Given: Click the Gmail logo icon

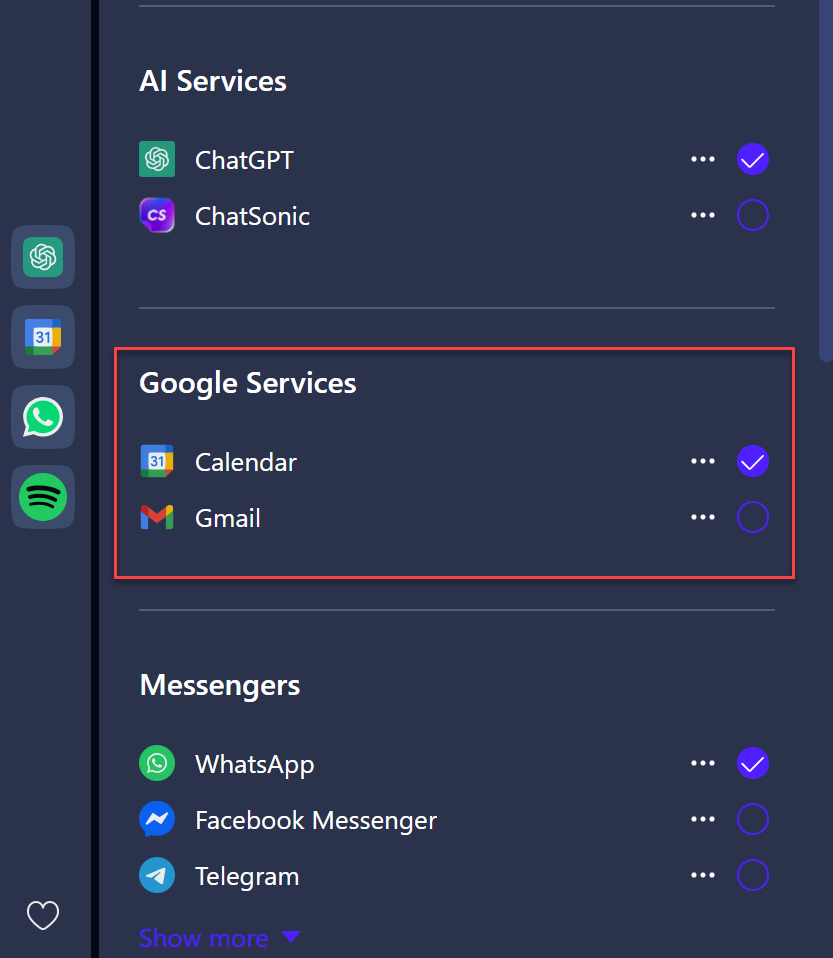Looking at the screenshot, I should tap(157, 518).
